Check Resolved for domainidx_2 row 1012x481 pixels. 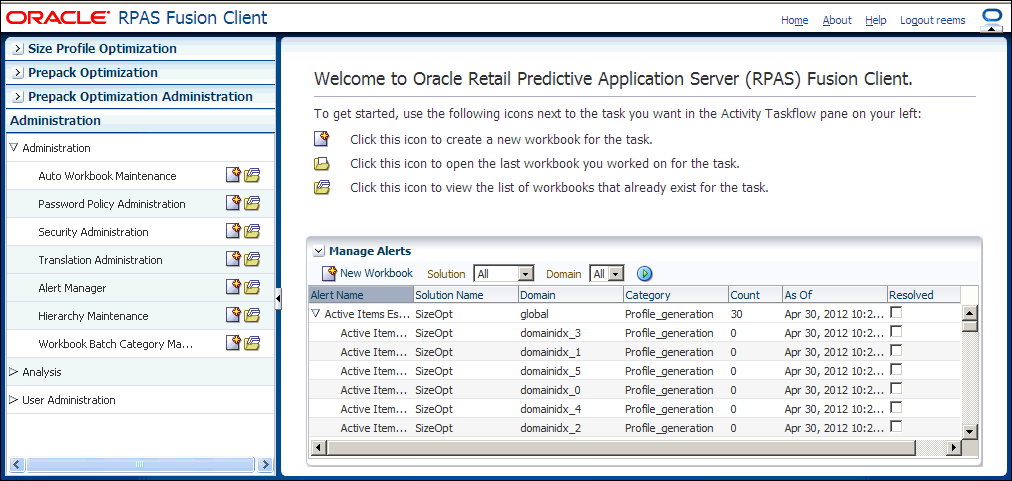pyautogui.click(x=896, y=426)
